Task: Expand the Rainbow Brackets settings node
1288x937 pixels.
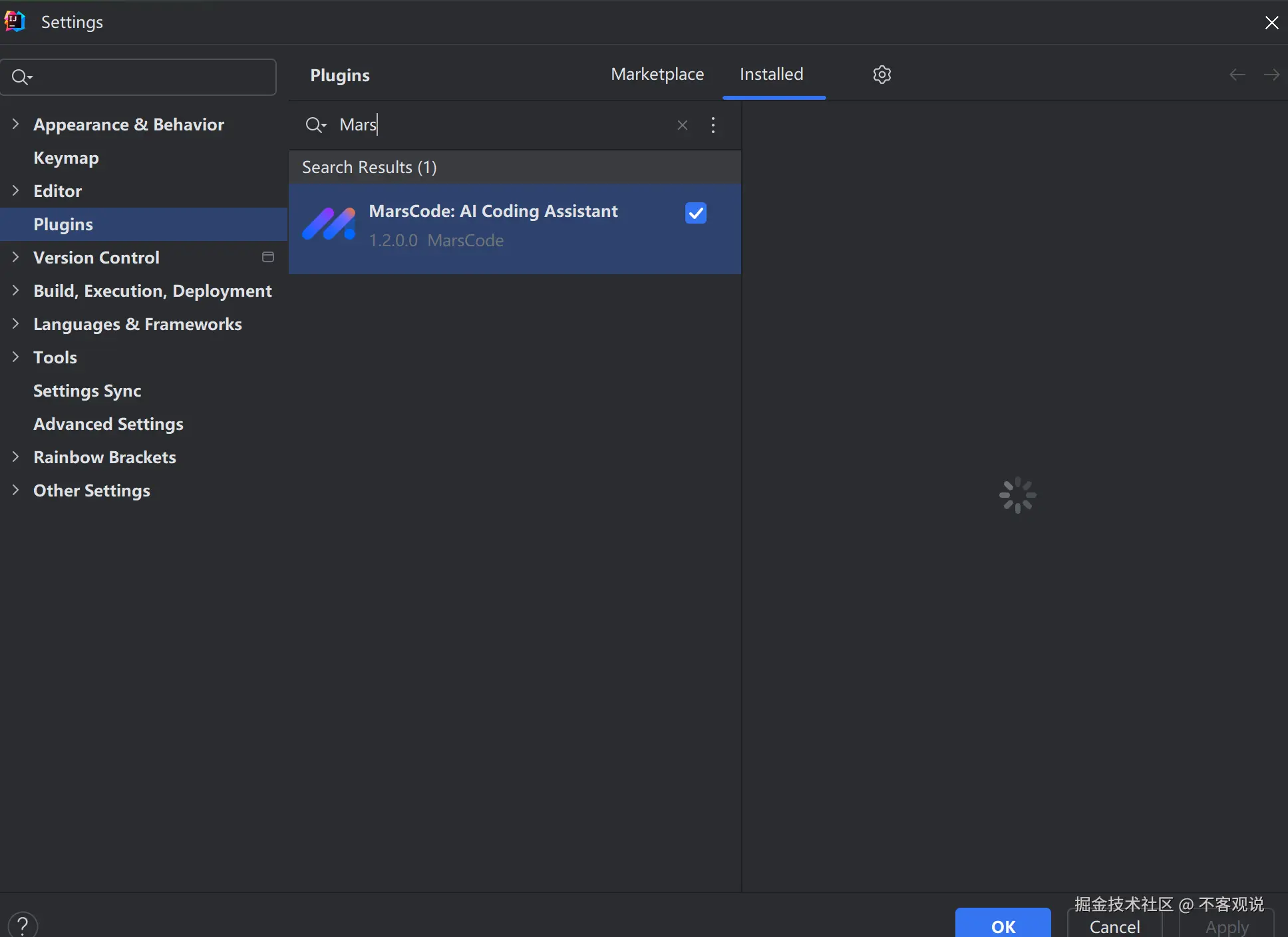Action: click(16, 457)
